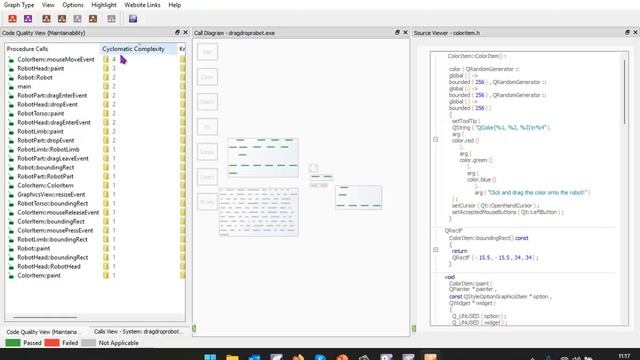Collapse the setToolTip code block fold marker
Screen dimensions: 640x360
[436, 140]
